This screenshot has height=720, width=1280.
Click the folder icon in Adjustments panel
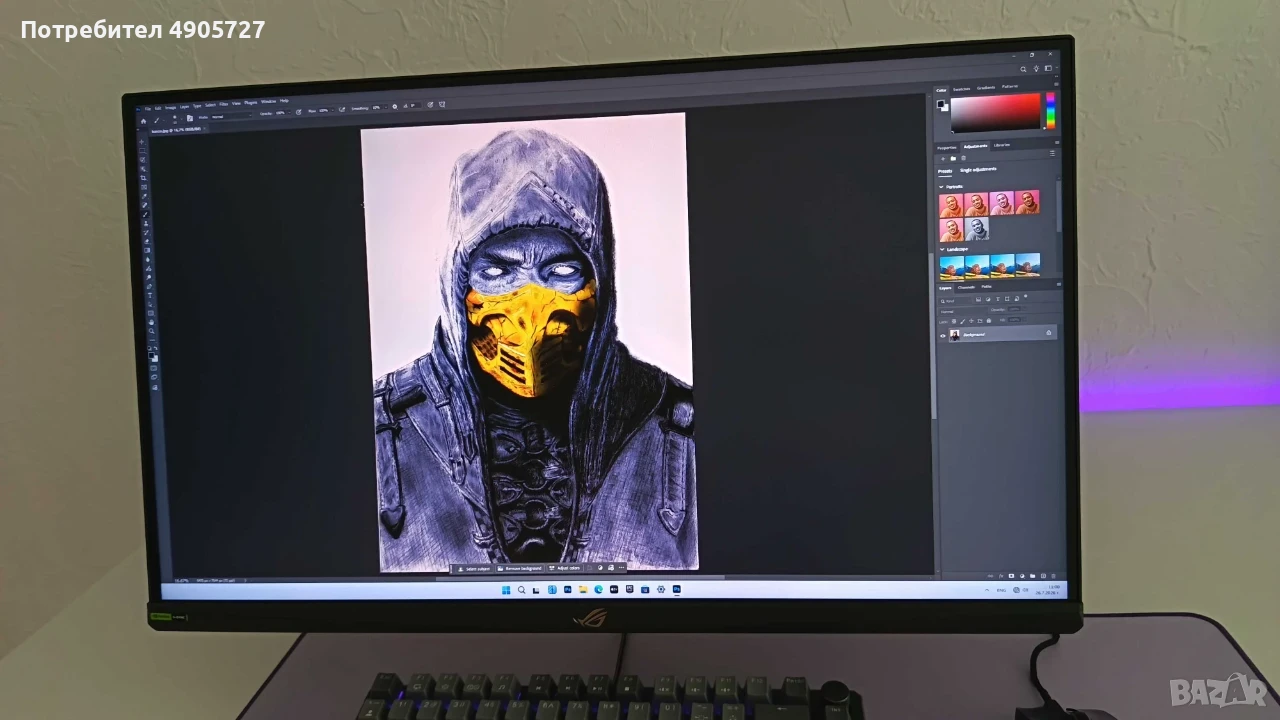[x=953, y=158]
